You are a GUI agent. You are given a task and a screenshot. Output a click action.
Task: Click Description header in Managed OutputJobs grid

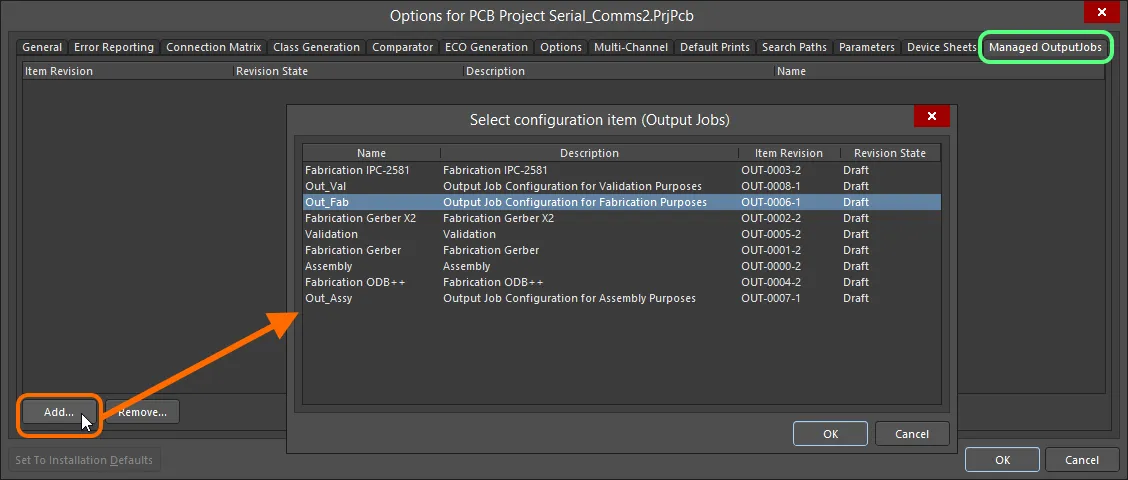point(619,71)
